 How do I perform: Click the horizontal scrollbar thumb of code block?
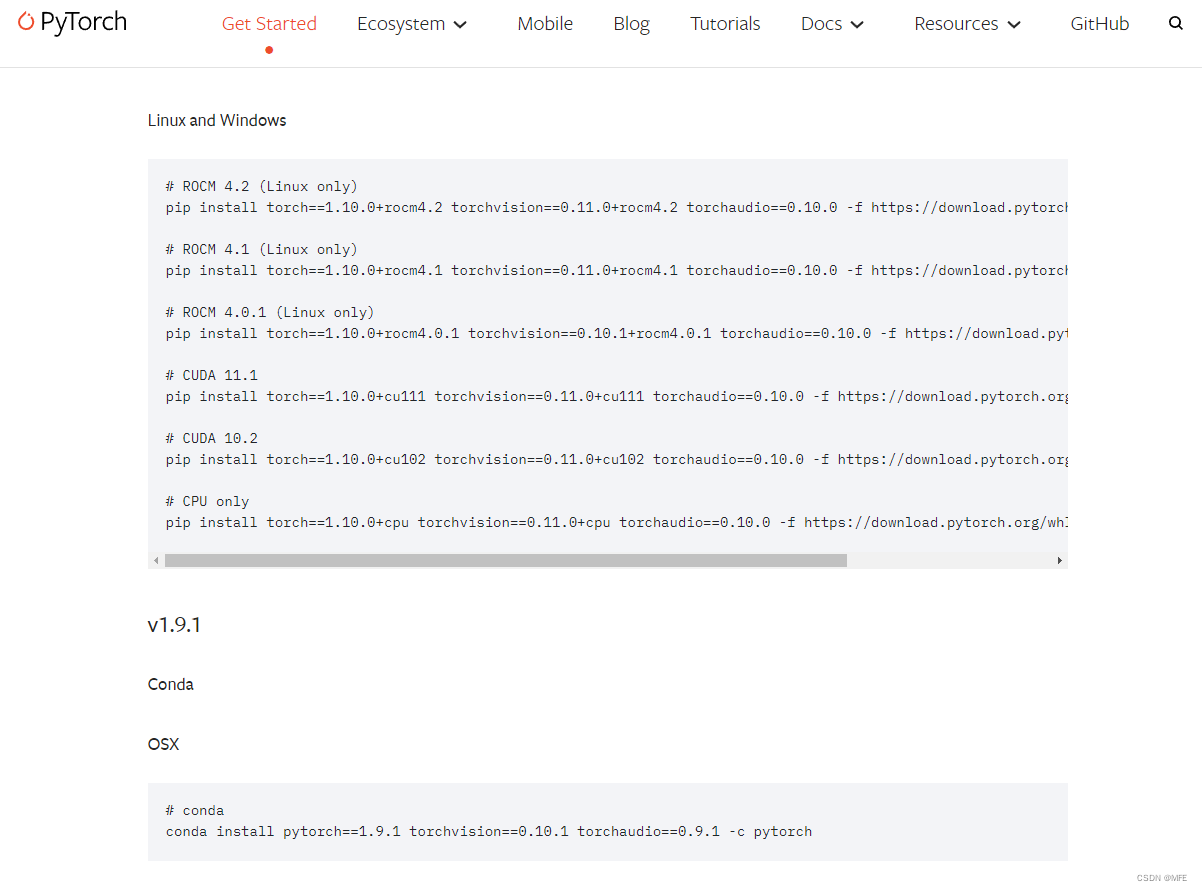click(x=506, y=561)
